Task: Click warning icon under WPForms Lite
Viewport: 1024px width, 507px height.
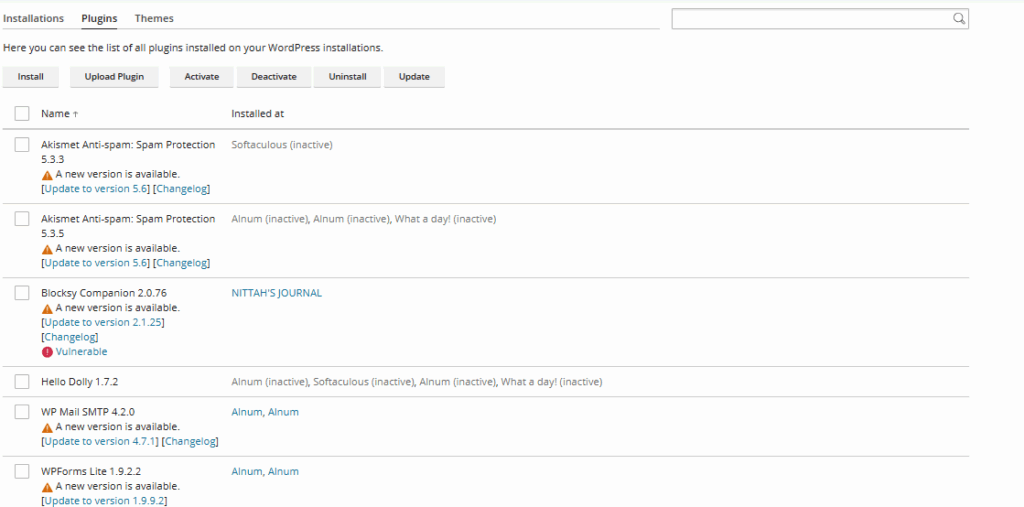Action: (47, 487)
